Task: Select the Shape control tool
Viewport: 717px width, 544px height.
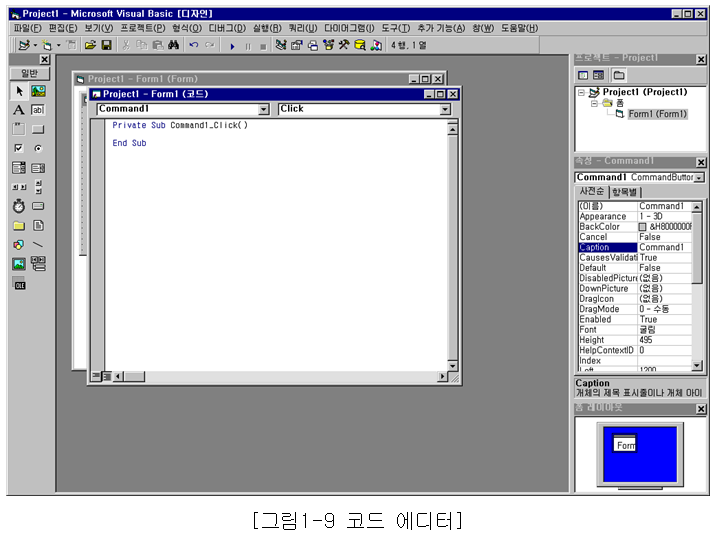Action: click(19, 245)
